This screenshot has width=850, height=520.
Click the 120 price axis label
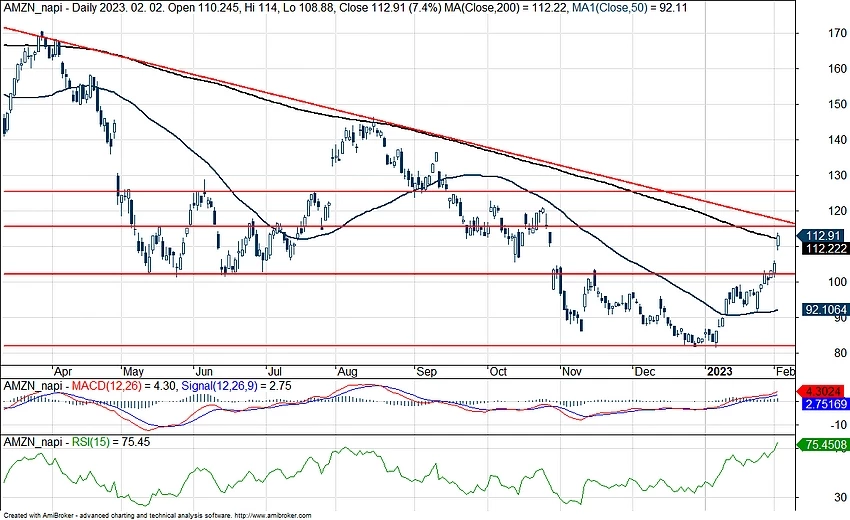coord(837,211)
